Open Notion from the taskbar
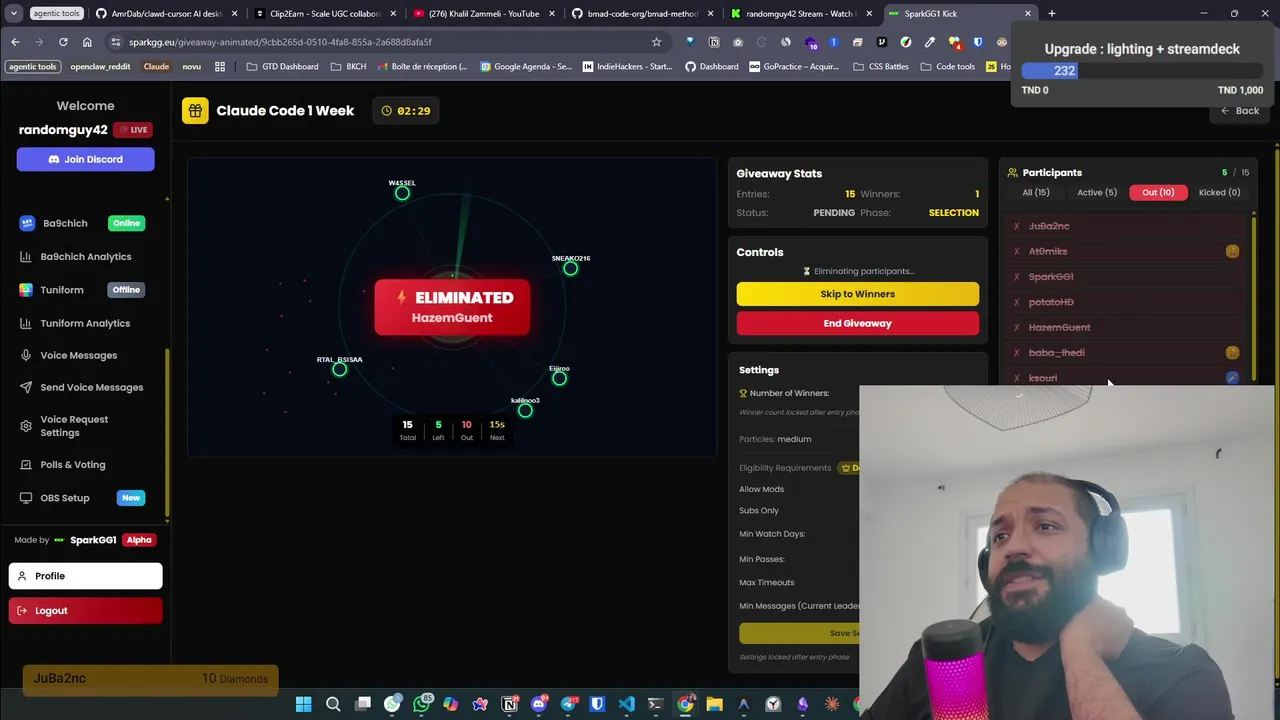 pyautogui.click(x=509, y=704)
